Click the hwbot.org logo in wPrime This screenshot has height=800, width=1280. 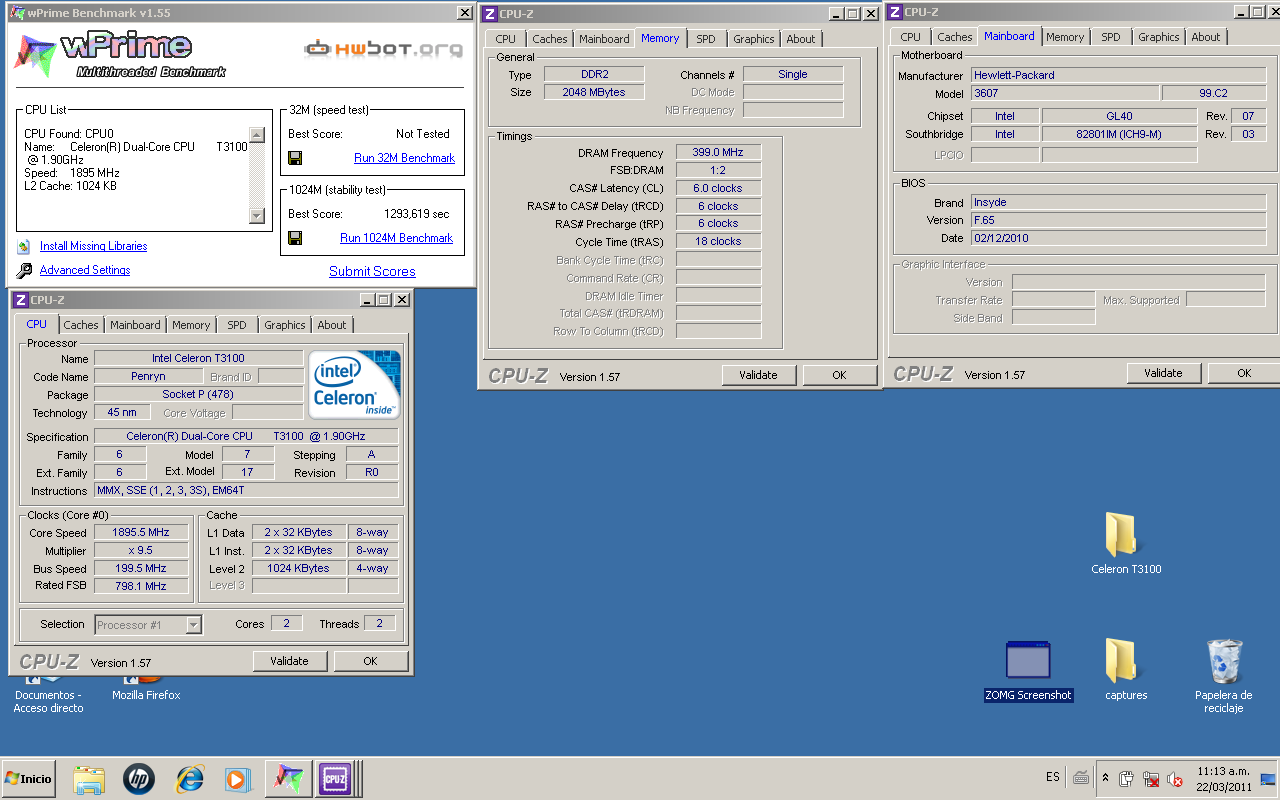point(384,48)
